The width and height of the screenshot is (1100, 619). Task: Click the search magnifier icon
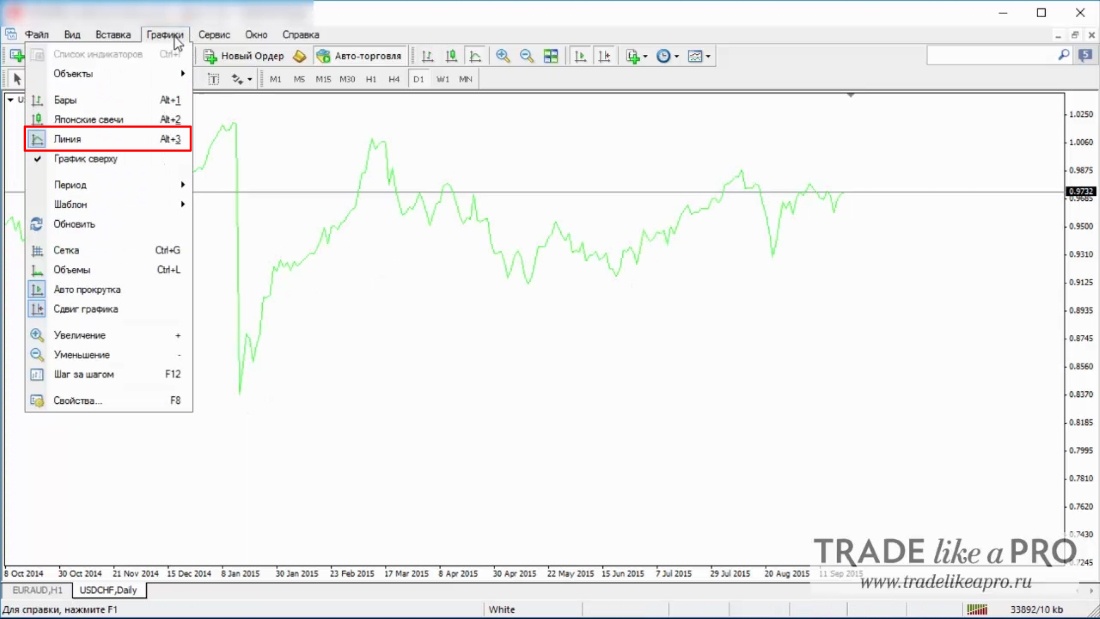1064,55
